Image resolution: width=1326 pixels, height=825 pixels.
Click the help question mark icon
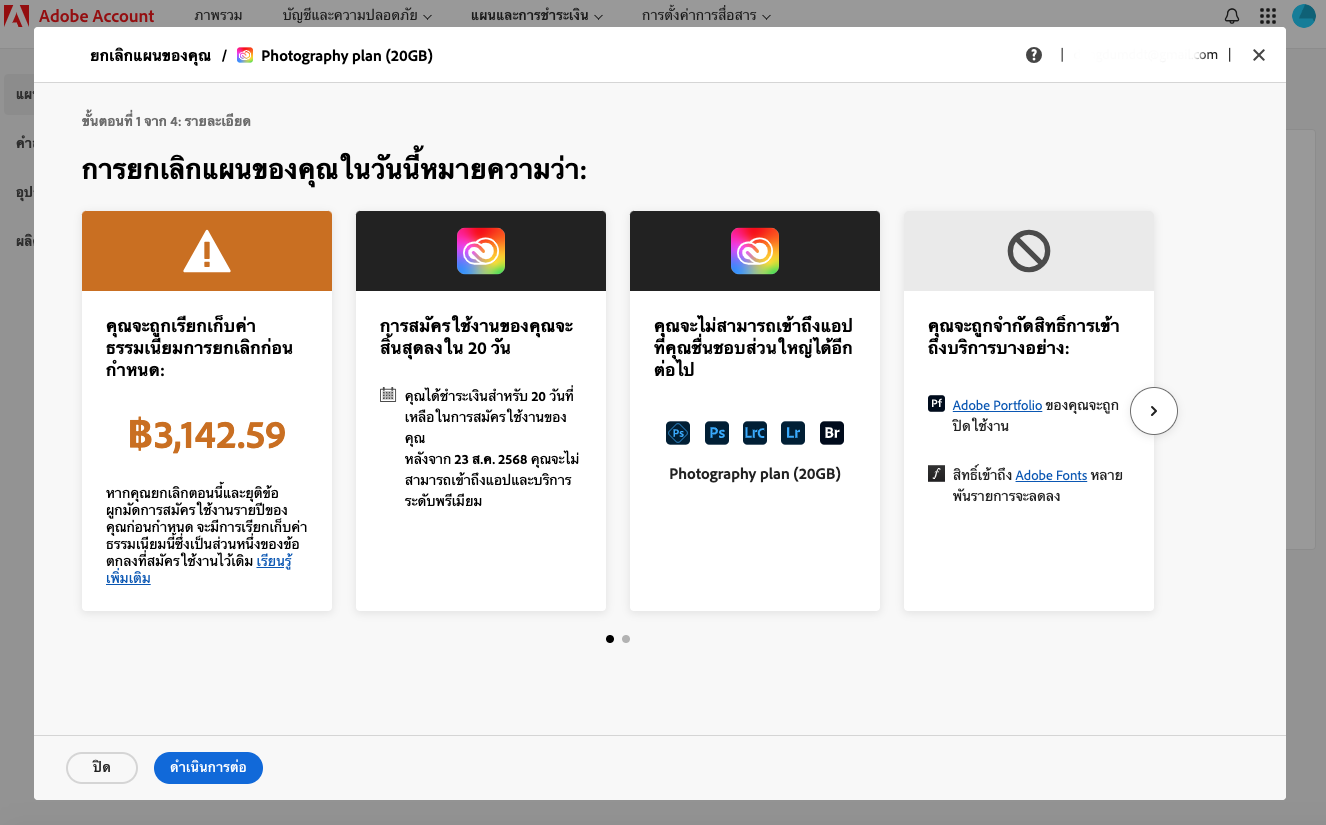[1034, 55]
